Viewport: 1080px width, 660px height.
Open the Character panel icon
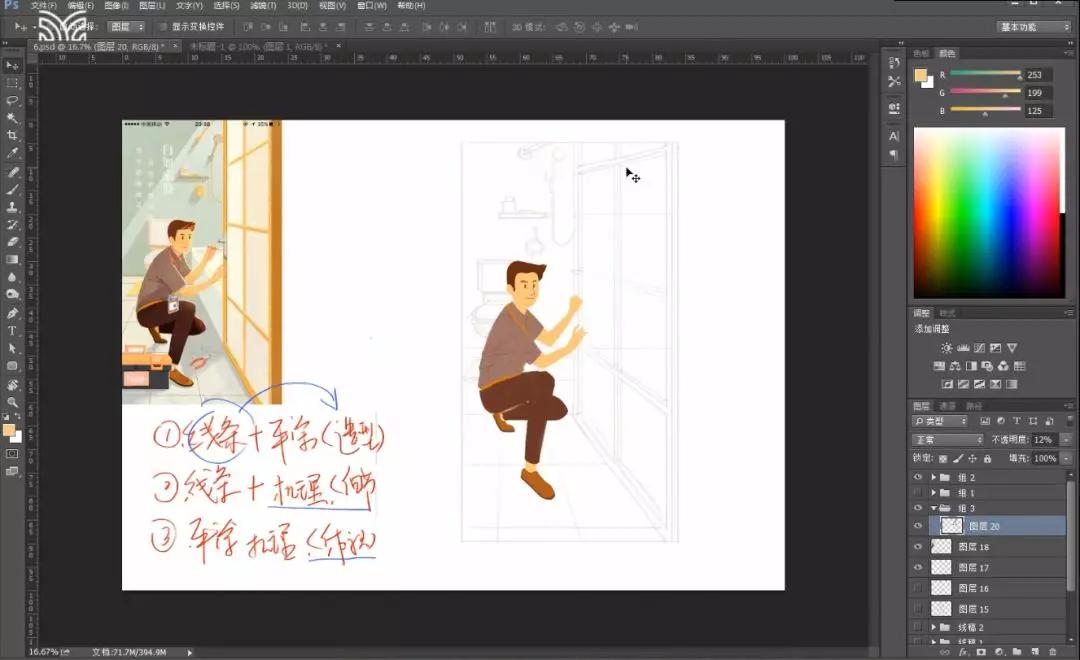(894, 136)
